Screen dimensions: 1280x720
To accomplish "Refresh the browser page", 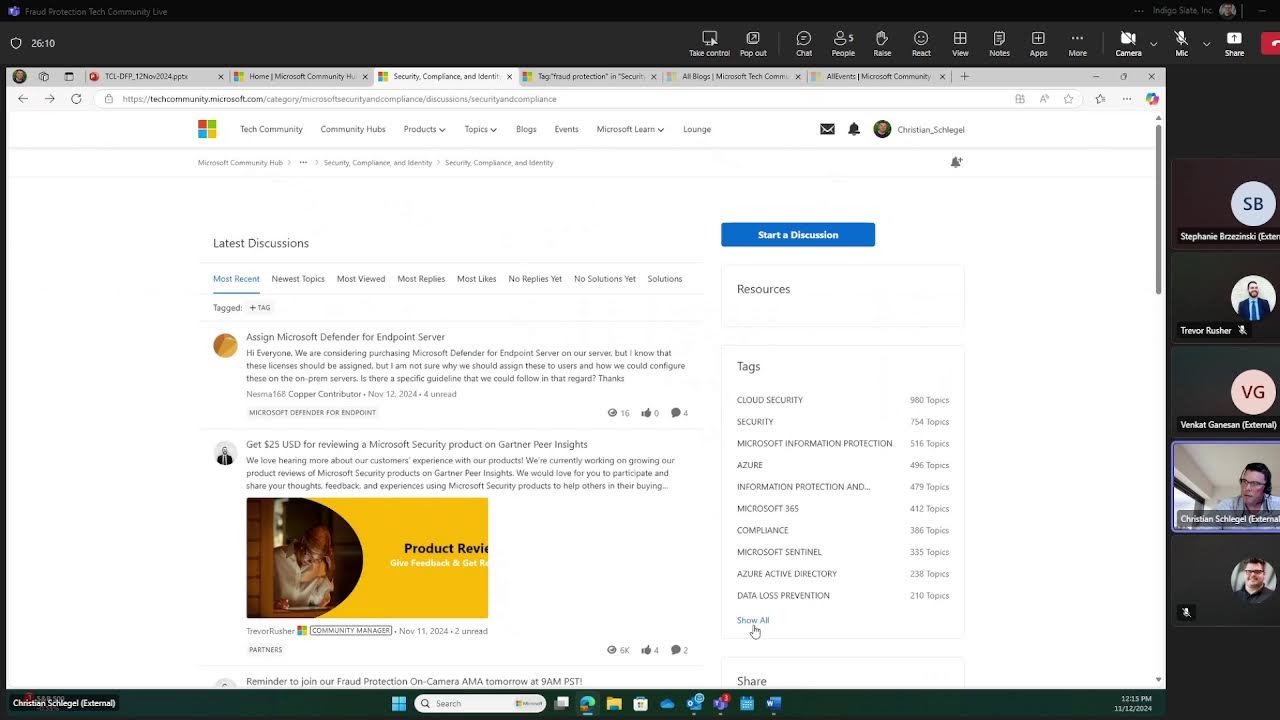I will click(76, 99).
